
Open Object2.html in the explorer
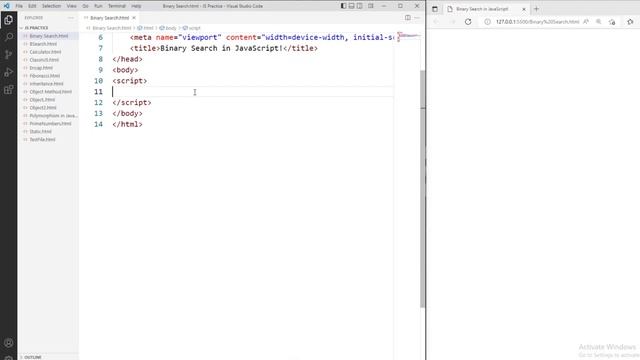tap(43, 107)
